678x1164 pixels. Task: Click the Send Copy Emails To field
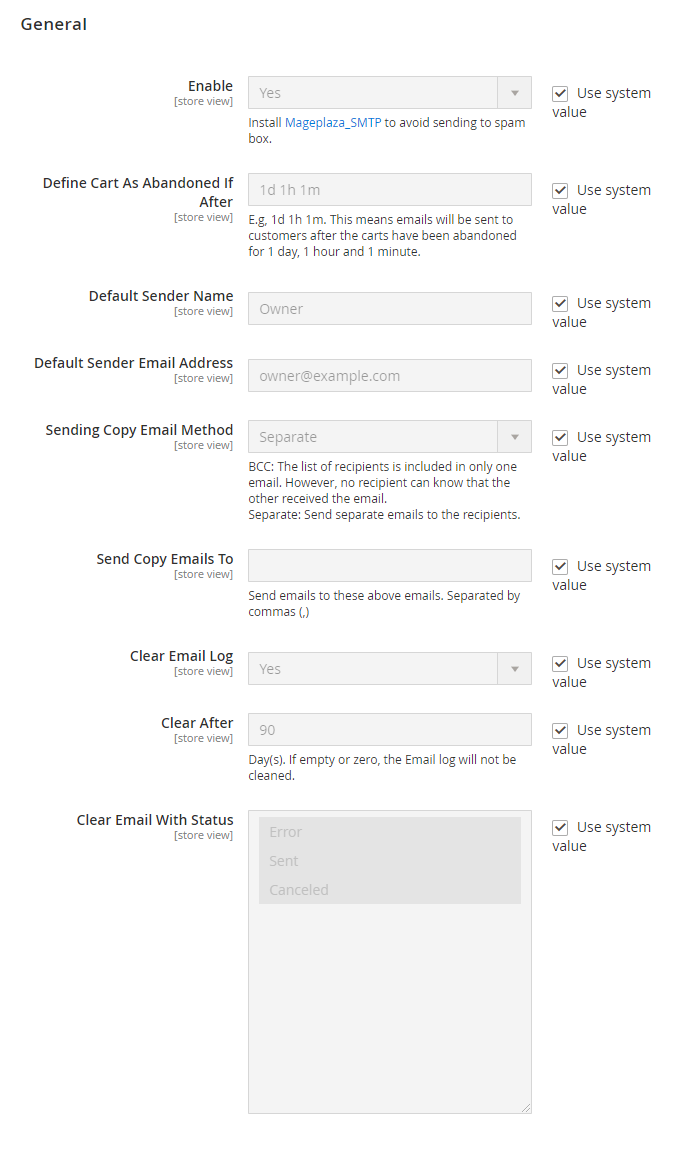(x=390, y=565)
